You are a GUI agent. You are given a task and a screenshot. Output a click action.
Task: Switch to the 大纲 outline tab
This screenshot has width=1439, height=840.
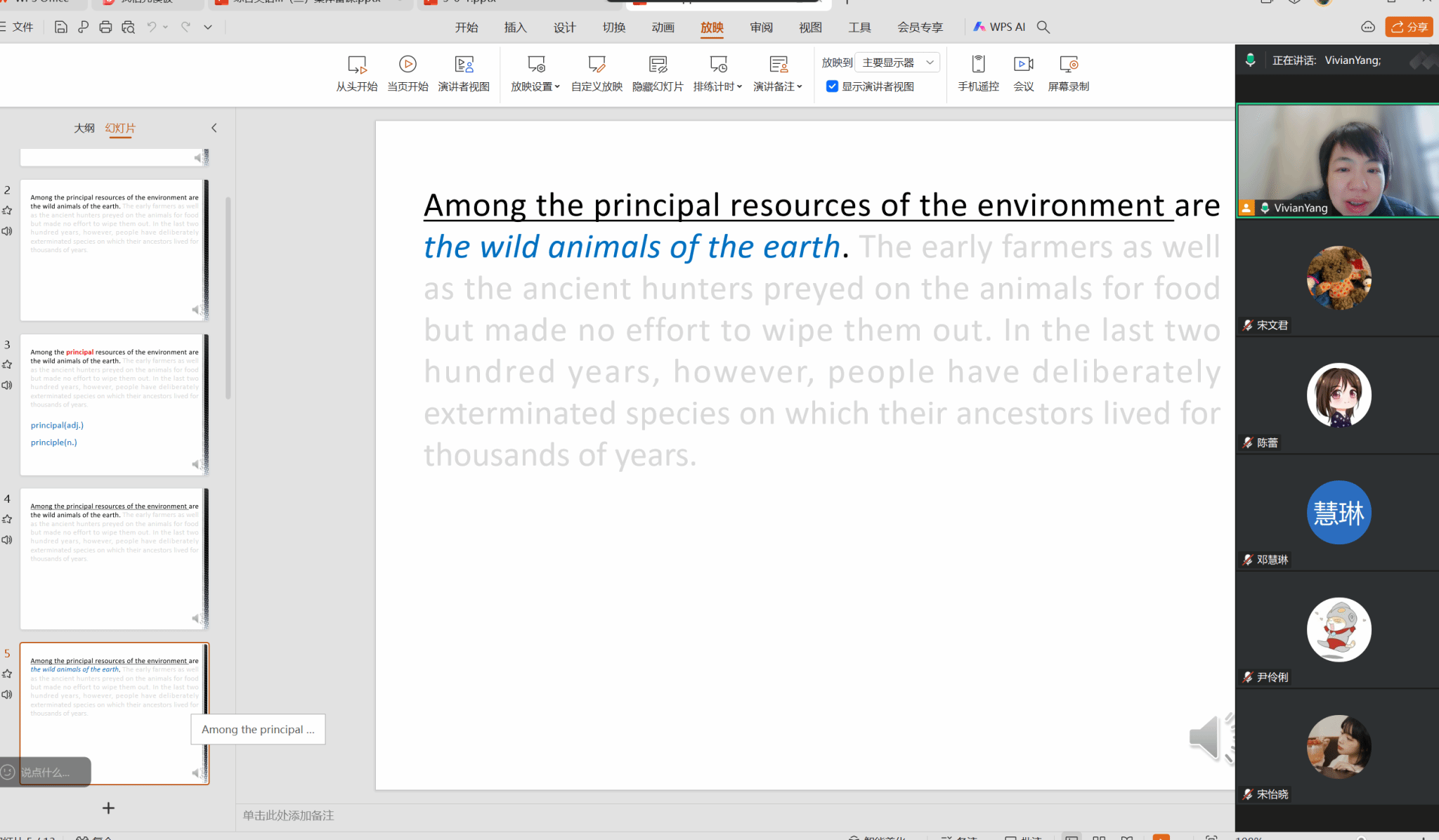pyautogui.click(x=84, y=128)
